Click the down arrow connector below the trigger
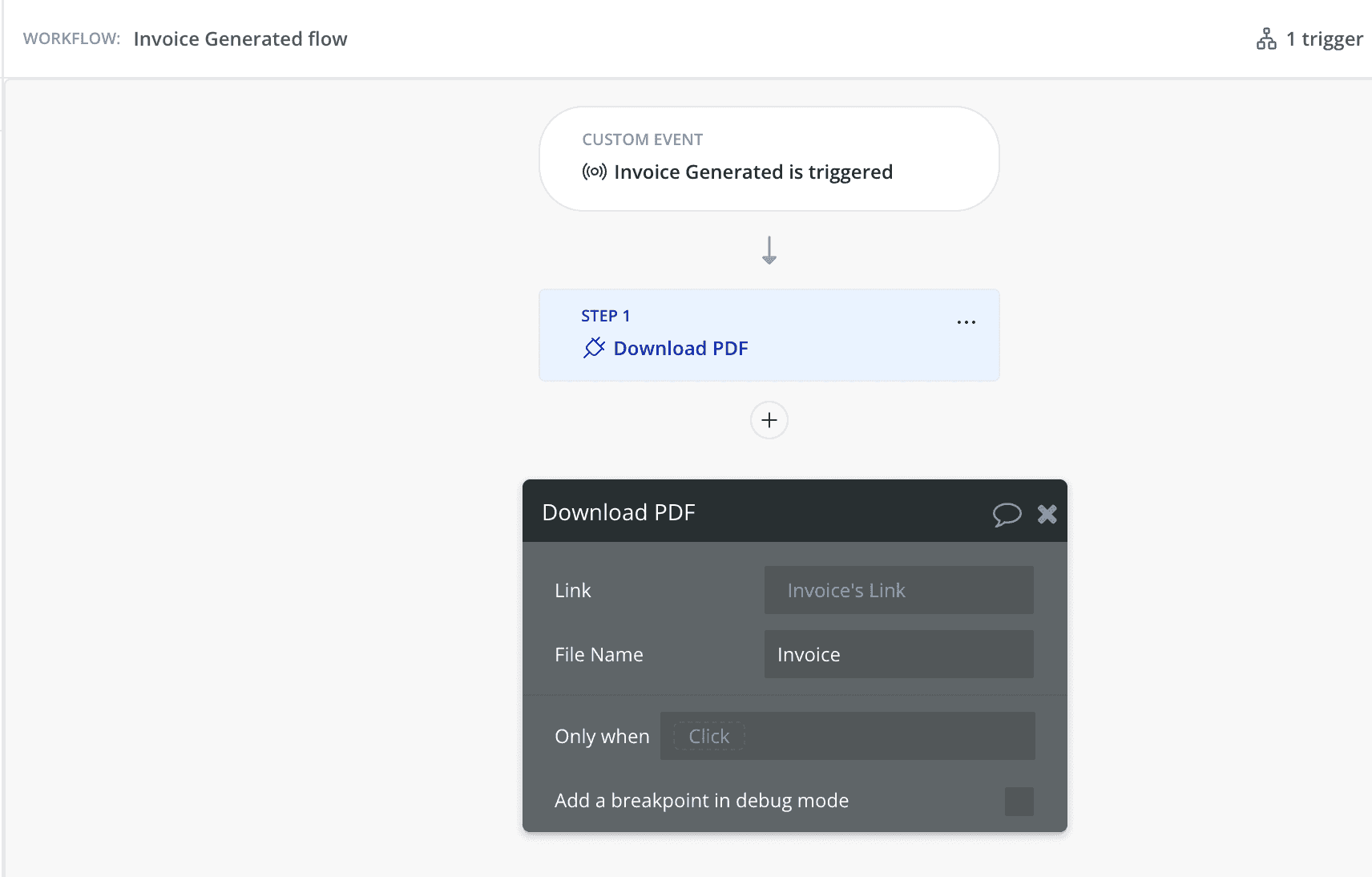Image resolution: width=1372 pixels, height=877 pixels. point(769,250)
